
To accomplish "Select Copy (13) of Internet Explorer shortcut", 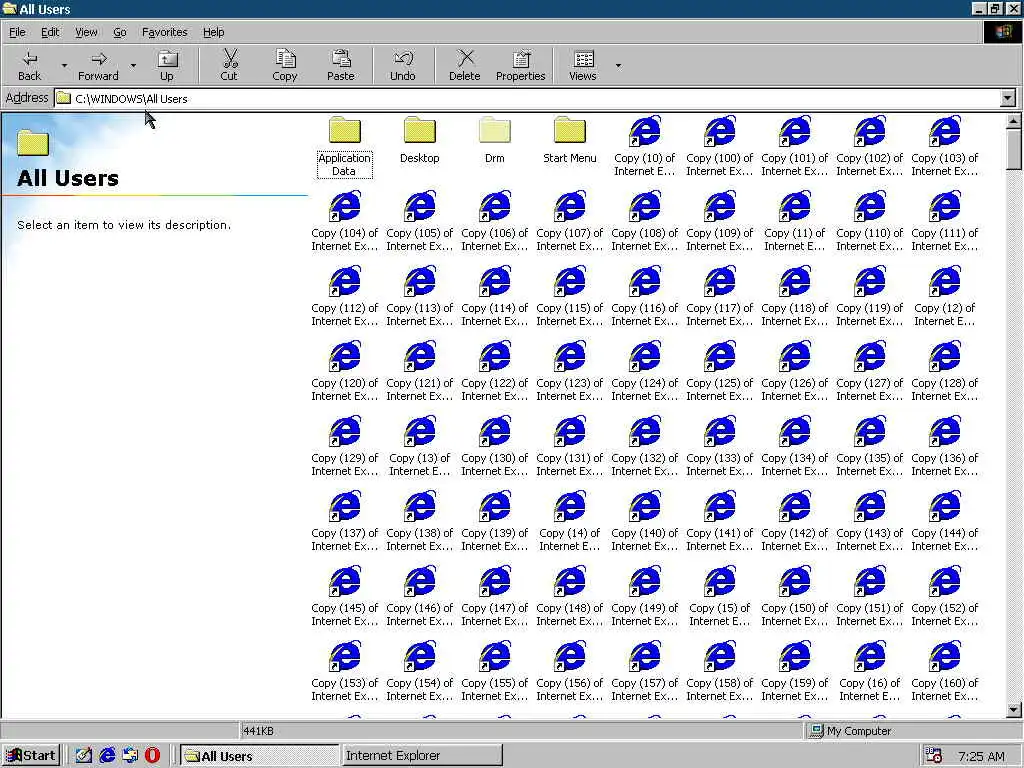I will pos(419,447).
